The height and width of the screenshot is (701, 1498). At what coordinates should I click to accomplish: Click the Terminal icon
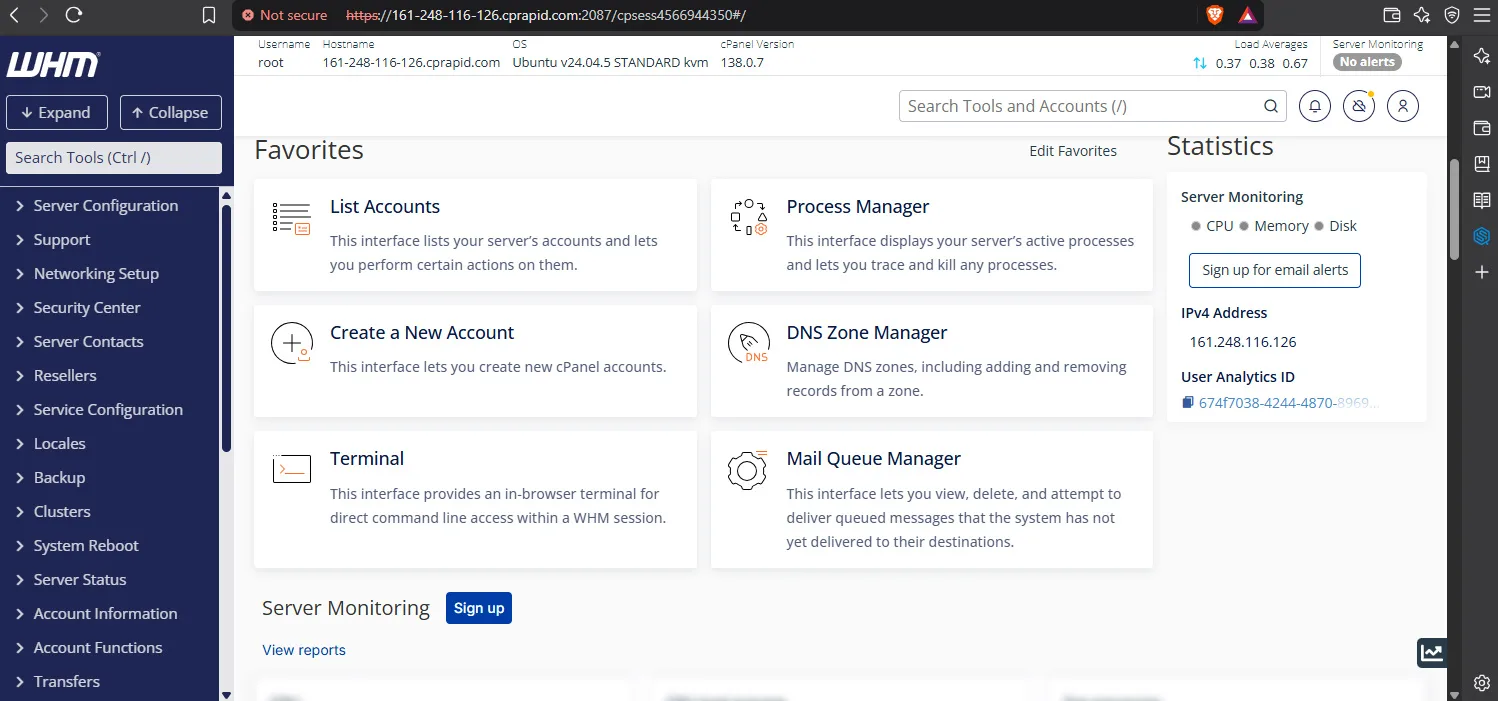(x=292, y=468)
